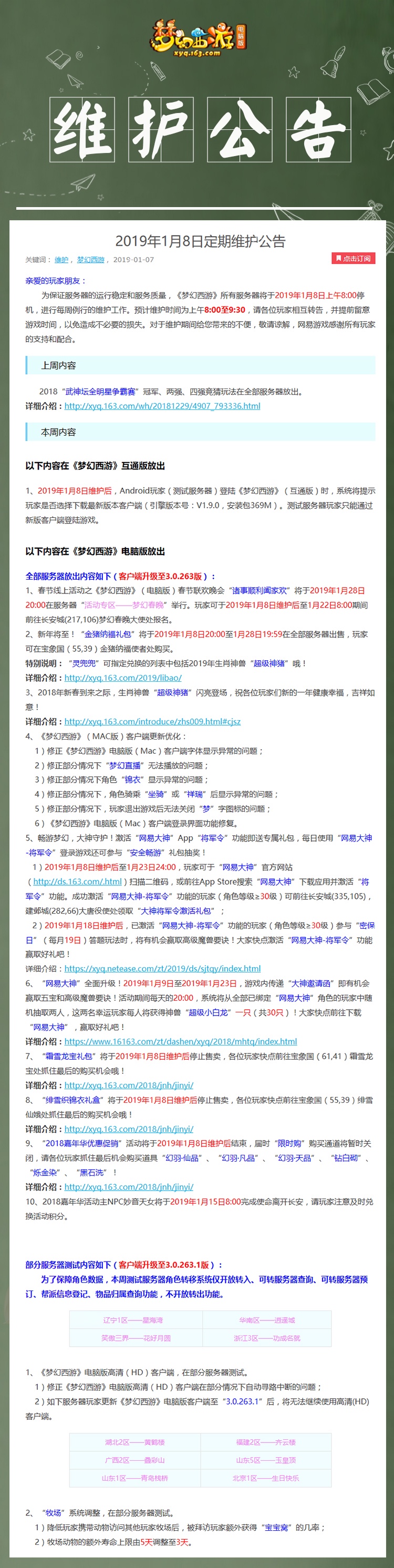Screen dimensions: 394x1568
Task: Open jinyi link under 绯雪织锦衣礼盒 item
Action: pyautogui.click(x=129, y=1129)
